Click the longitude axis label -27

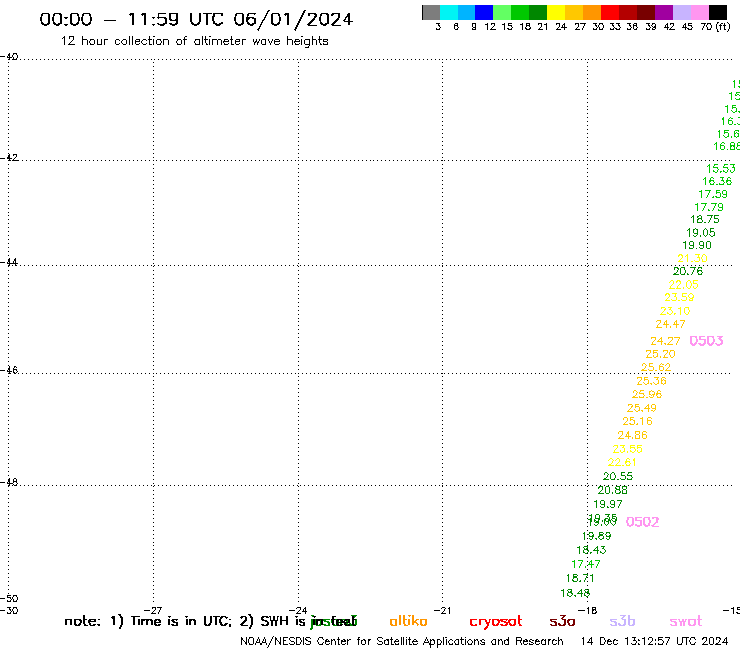pos(153,610)
